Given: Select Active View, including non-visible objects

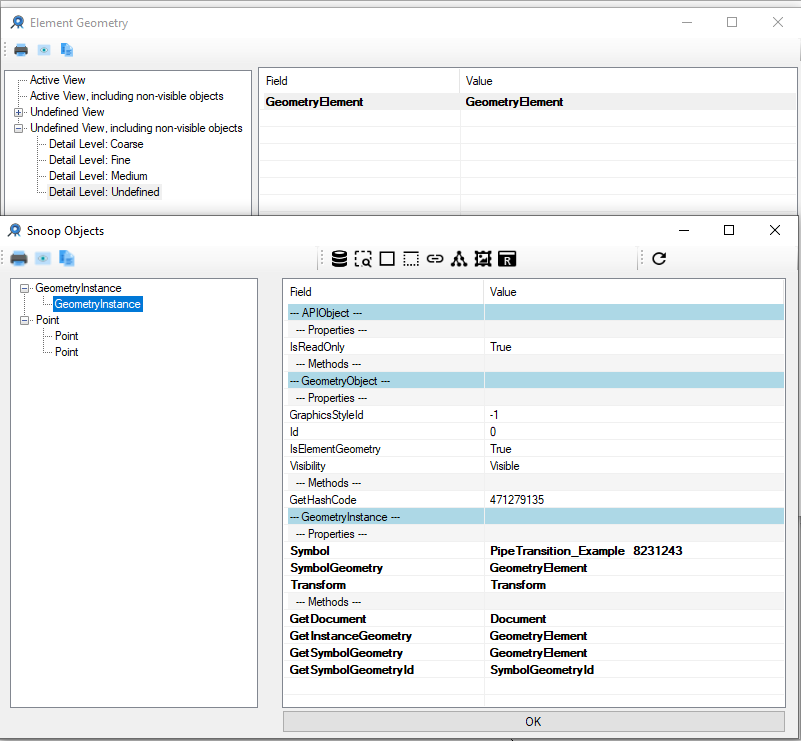Looking at the screenshot, I should click(x=127, y=96).
